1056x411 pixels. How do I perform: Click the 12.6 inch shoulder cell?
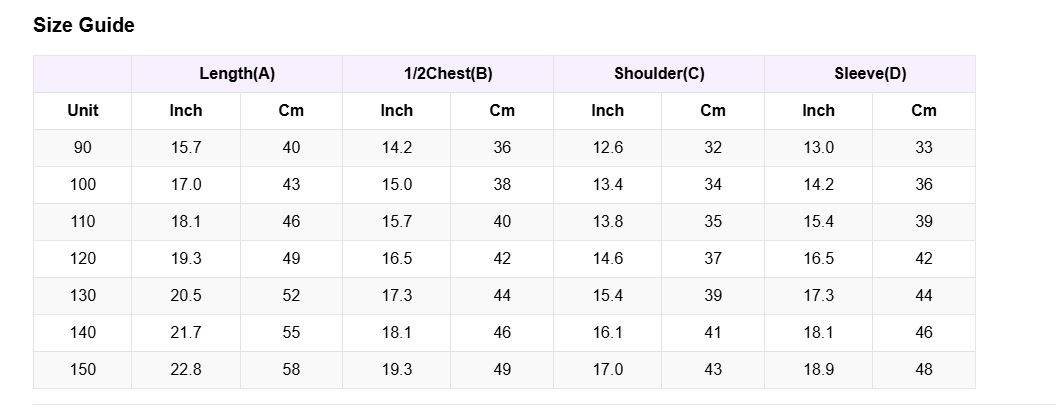point(607,148)
